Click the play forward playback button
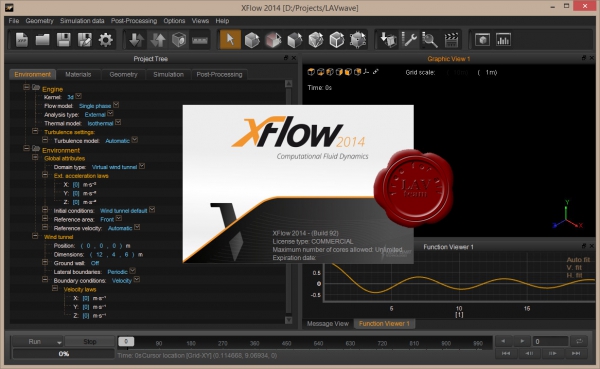 point(521,341)
